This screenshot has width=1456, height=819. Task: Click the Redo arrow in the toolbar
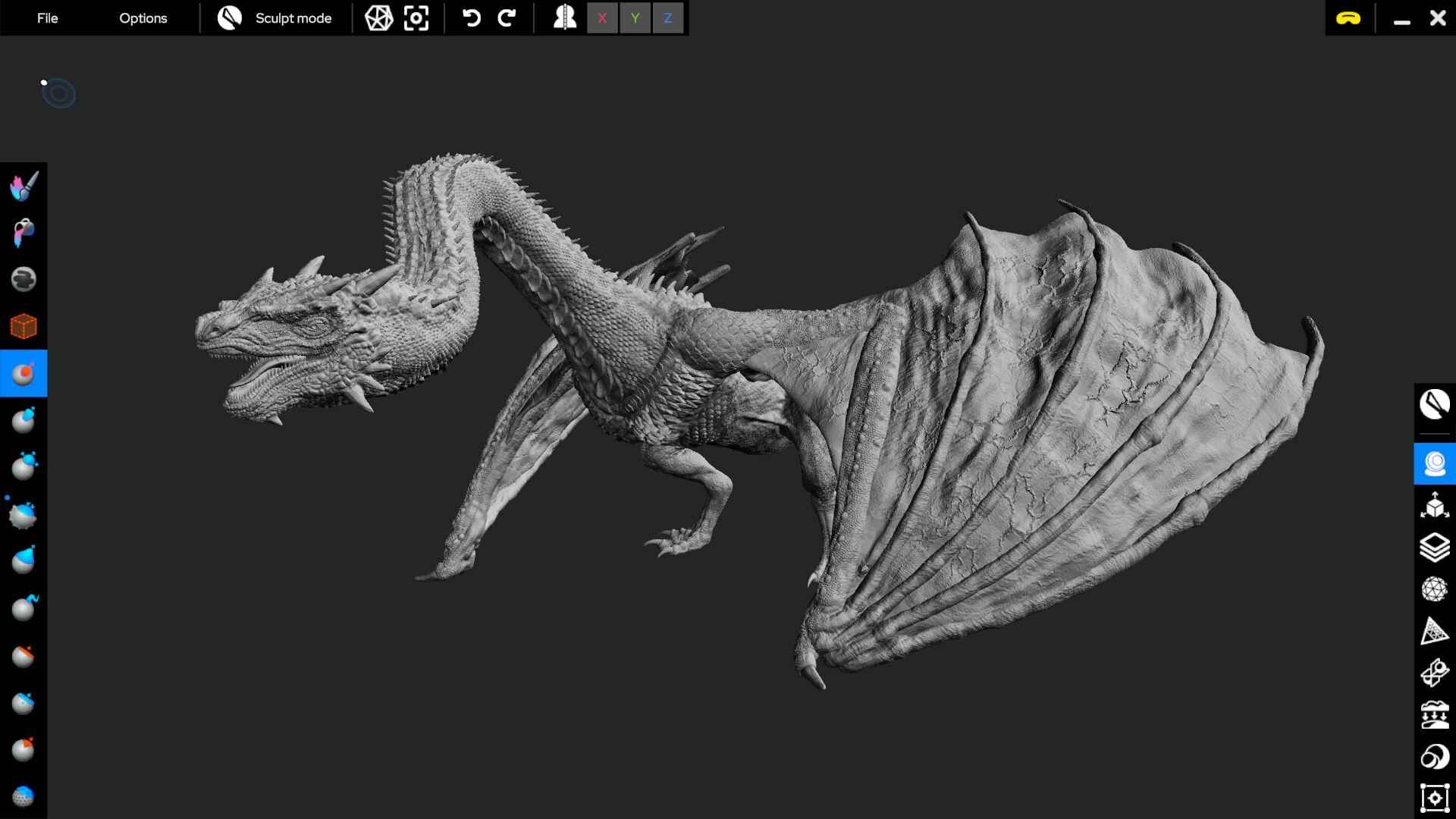pyautogui.click(x=507, y=17)
